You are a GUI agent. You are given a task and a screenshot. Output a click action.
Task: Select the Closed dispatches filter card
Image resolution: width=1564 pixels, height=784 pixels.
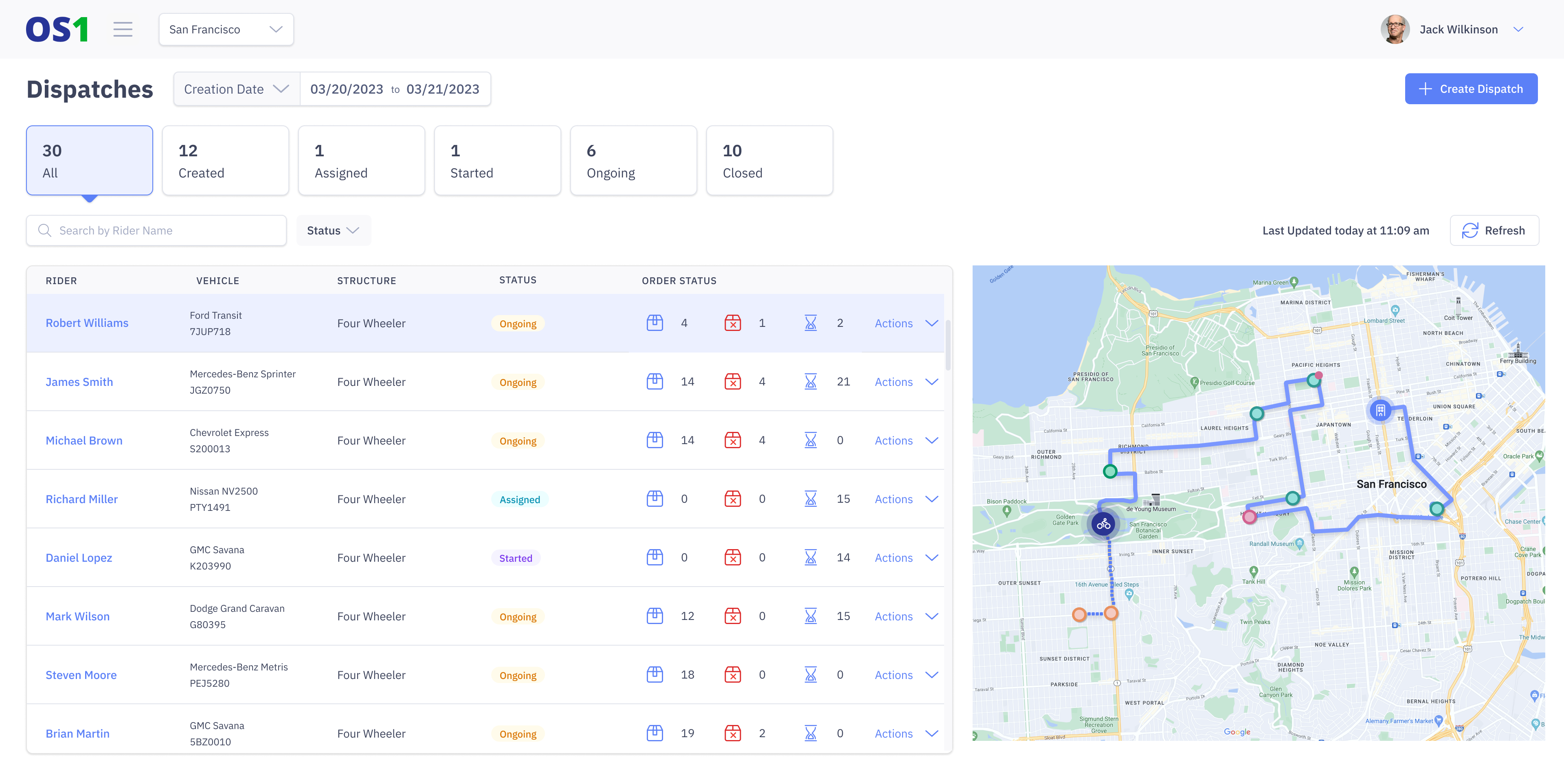pos(769,160)
